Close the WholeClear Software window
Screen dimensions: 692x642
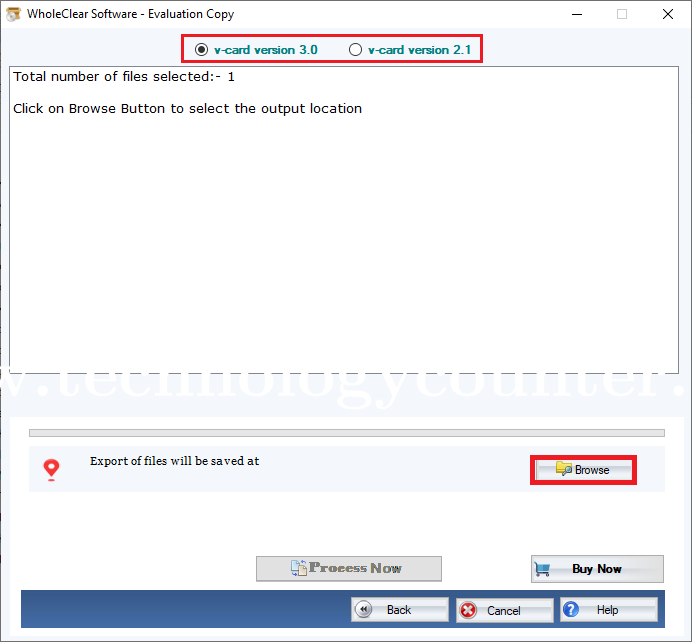[668, 14]
